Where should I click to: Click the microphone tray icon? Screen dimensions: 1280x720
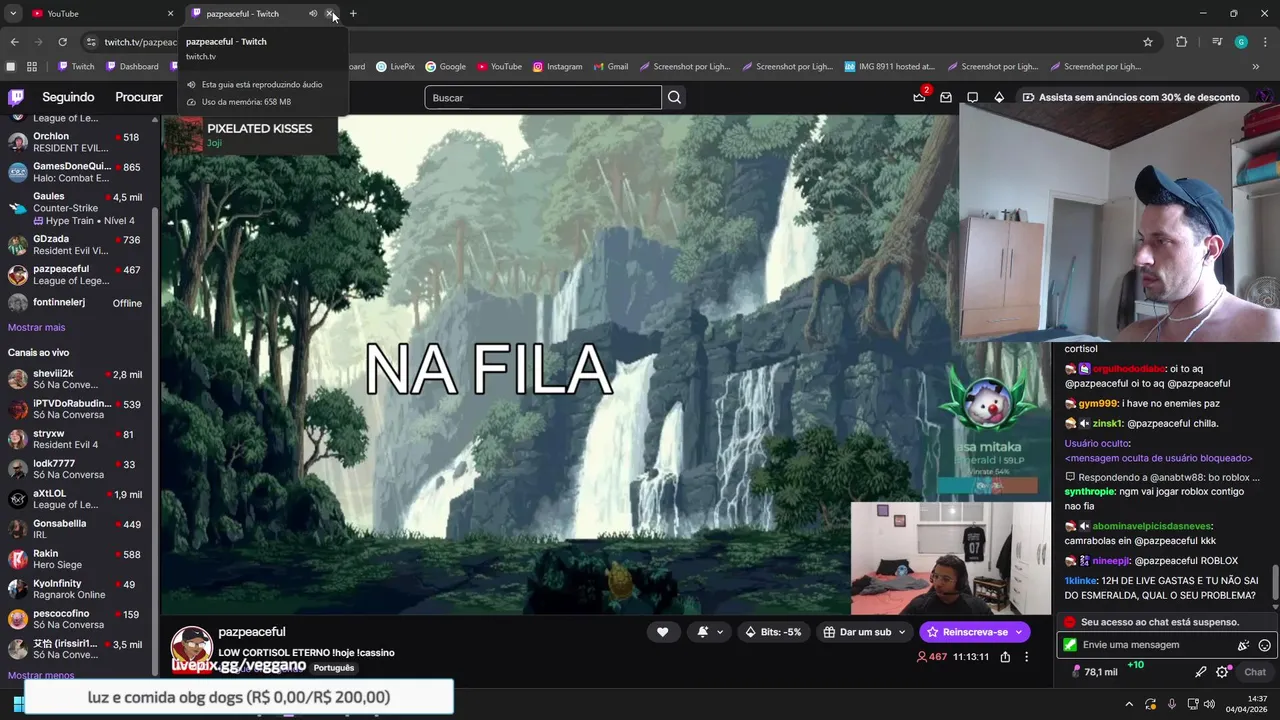[1172, 704]
